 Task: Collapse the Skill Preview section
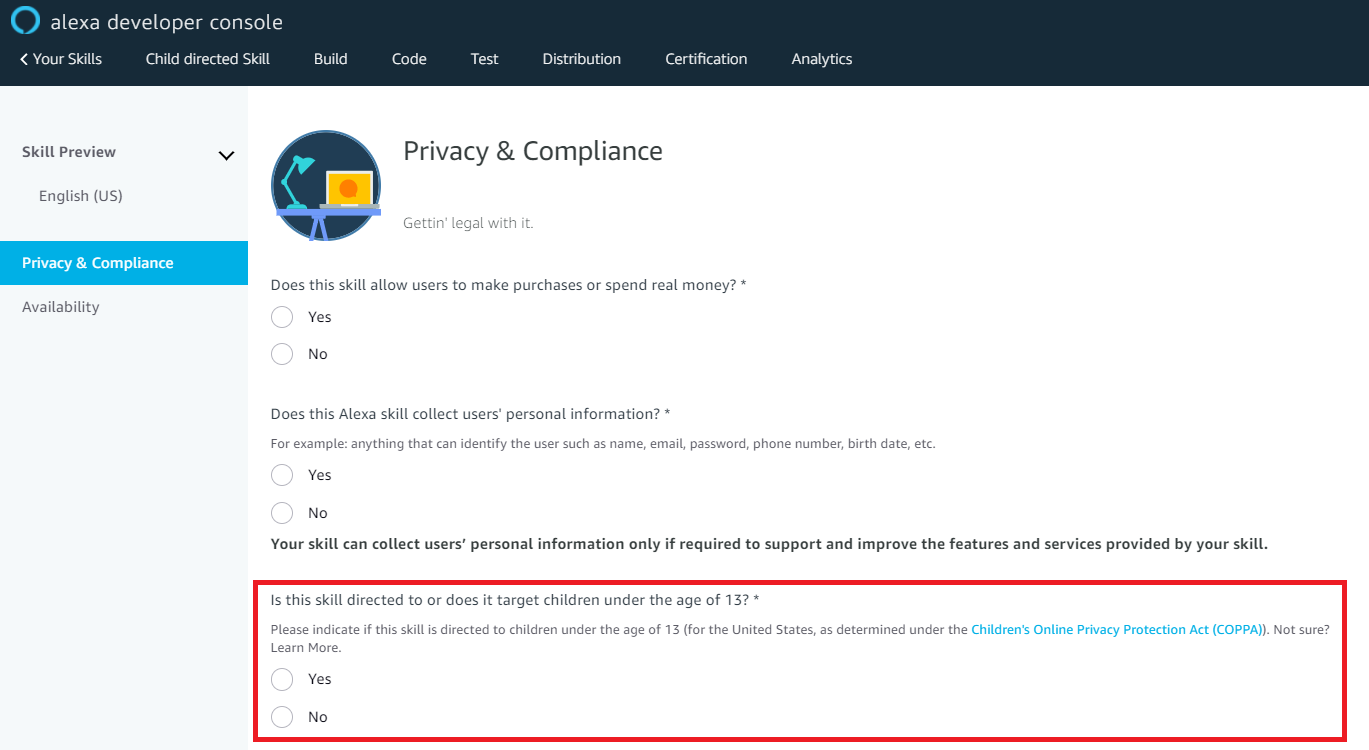pyautogui.click(x=226, y=155)
